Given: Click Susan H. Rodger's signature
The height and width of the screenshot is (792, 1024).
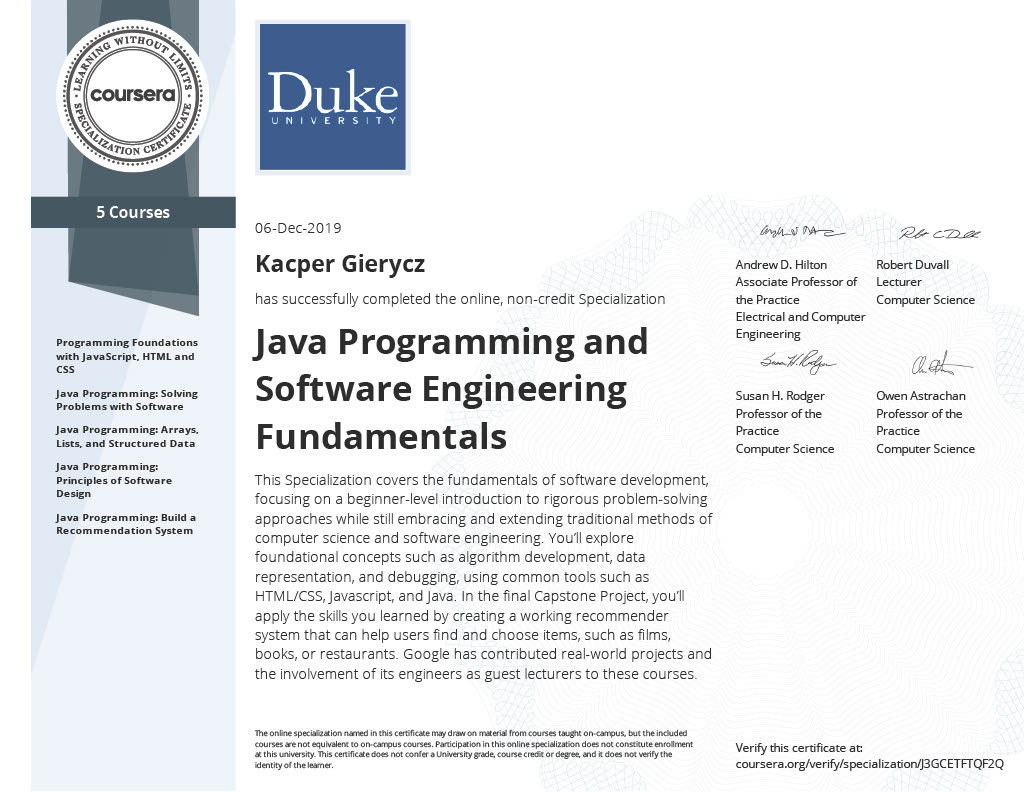Looking at the screenshot, I should (x=798, y=362).
